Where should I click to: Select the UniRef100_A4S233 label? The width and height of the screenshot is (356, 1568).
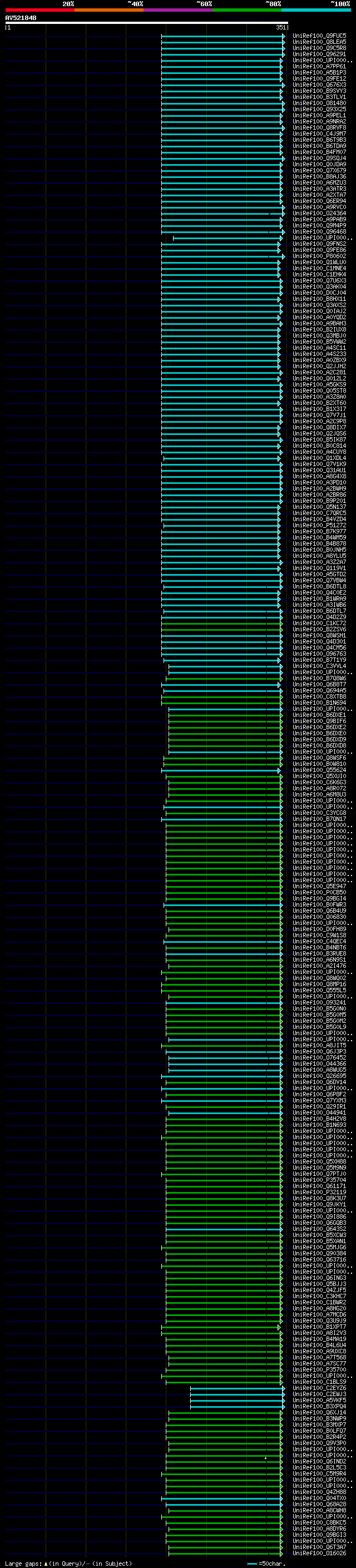319,354
